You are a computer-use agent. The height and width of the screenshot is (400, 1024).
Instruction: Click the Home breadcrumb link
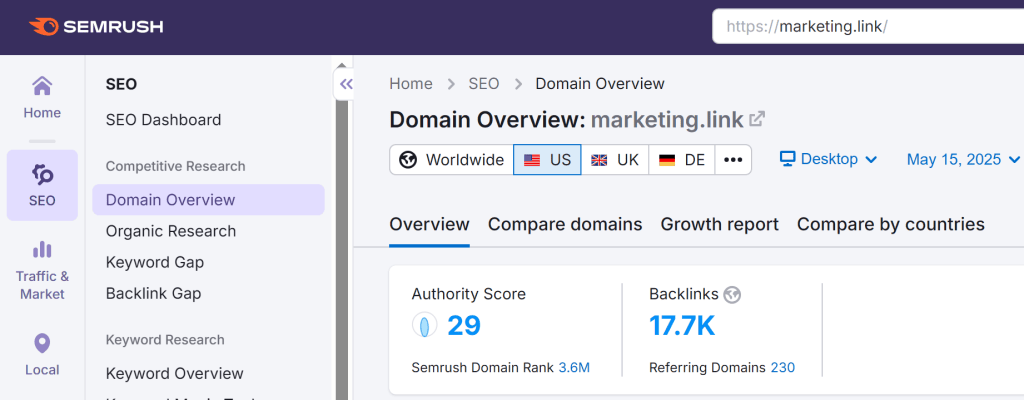(411, 84)
